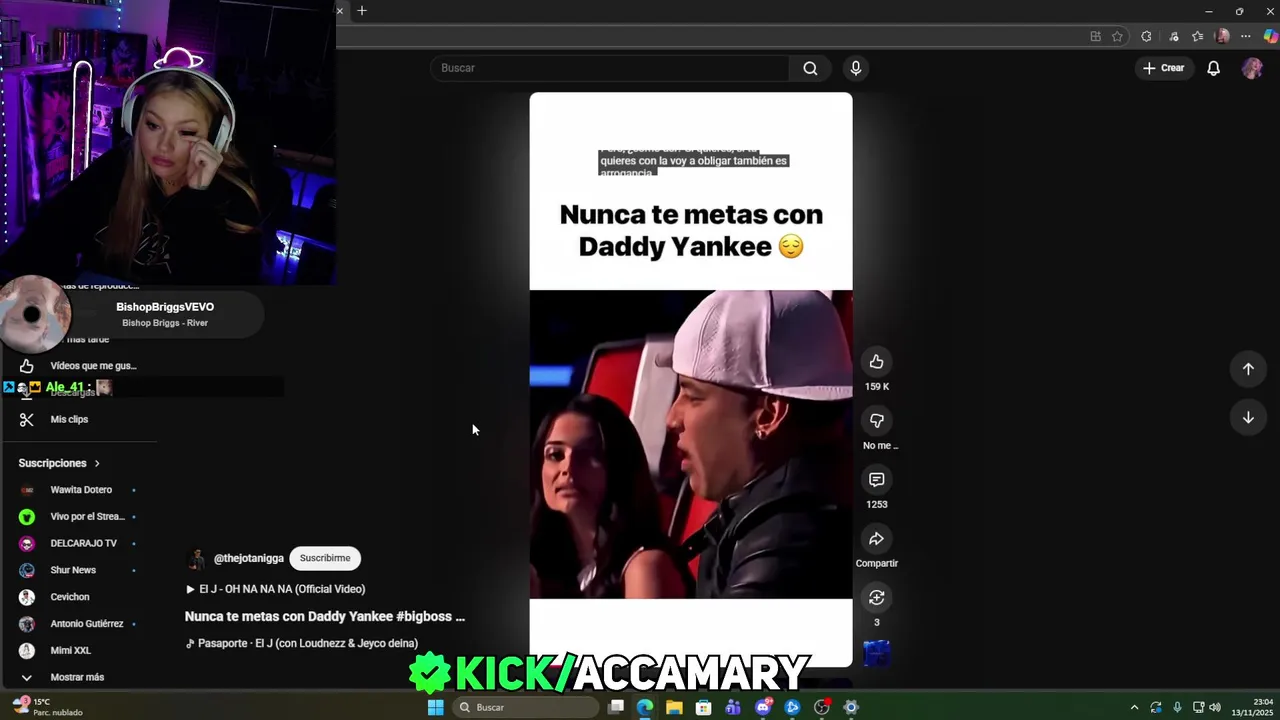Open El J - OH NA NA NA video link
The height and width of the screenshot is (720, 1280).
pyautogui.click(x=275, y=589)
